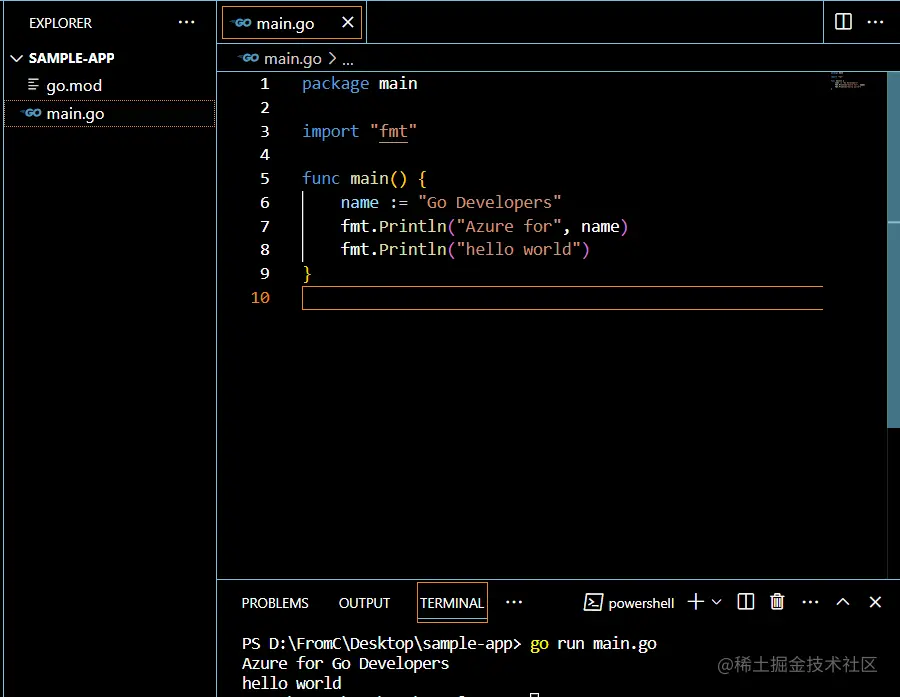
Task: Click the editor vertical scrollbar
Action: (893, 250)
